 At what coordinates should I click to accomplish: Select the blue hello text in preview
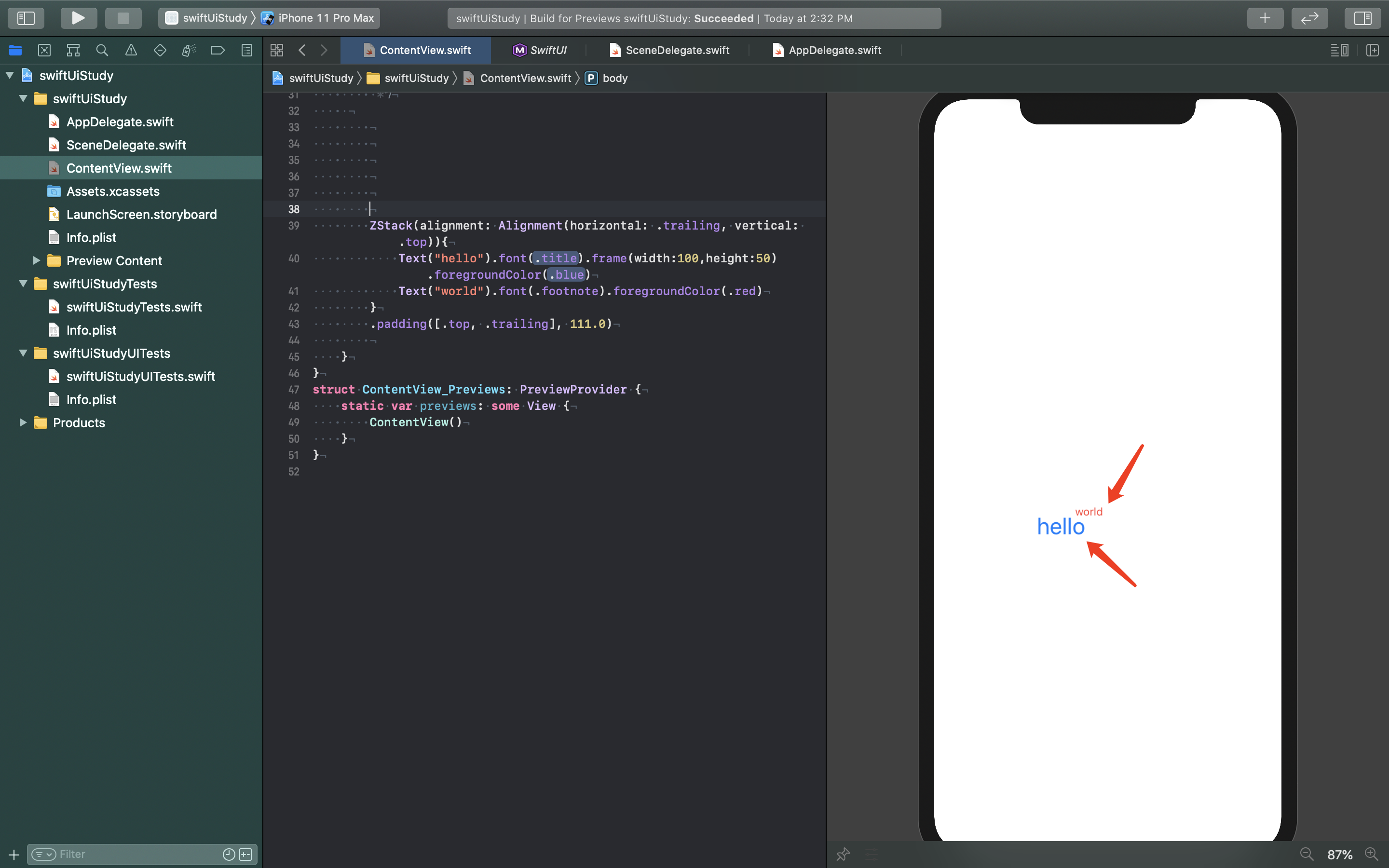click(1061, 527)
